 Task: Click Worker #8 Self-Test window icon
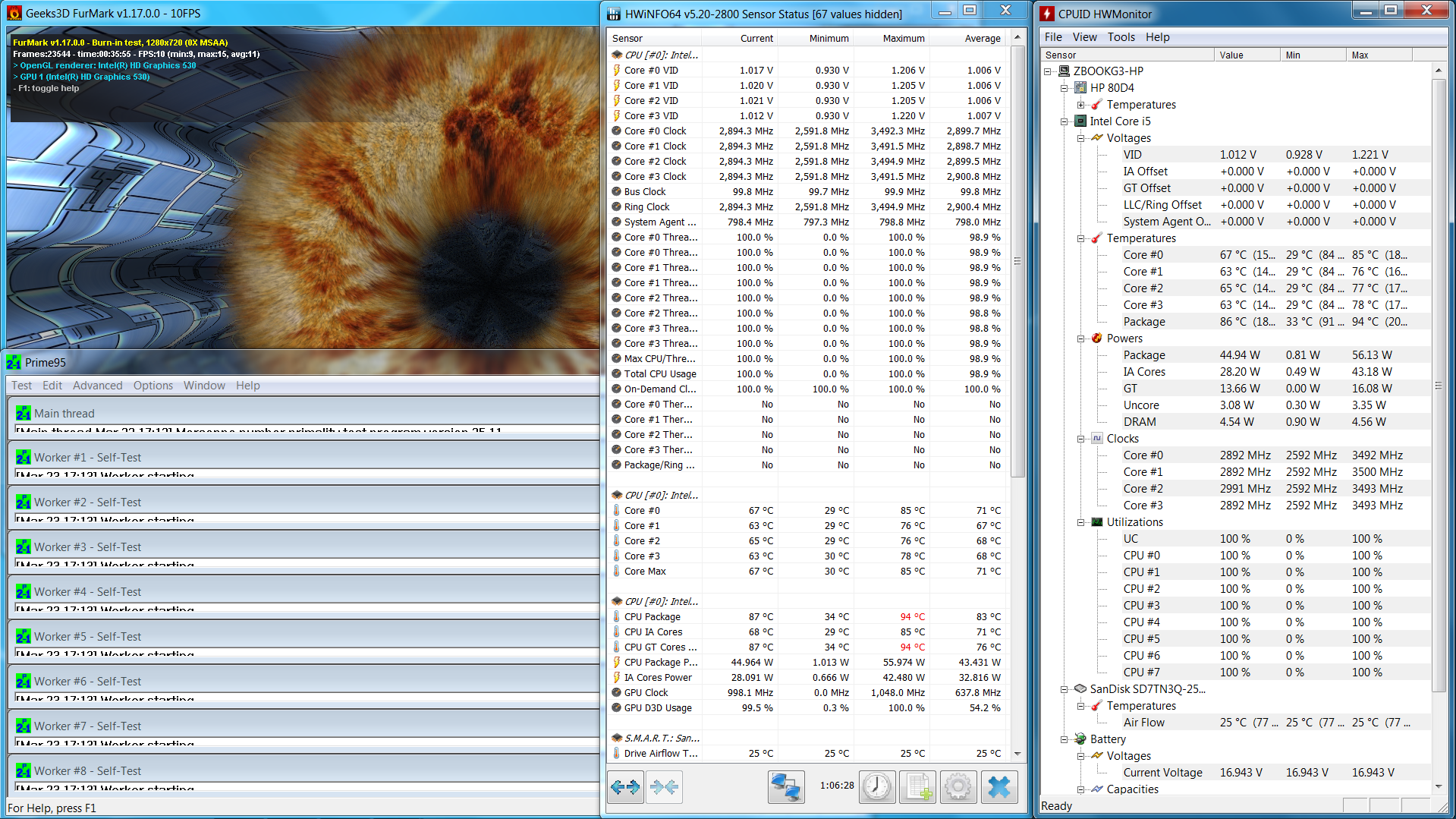[x=24, y=770]
